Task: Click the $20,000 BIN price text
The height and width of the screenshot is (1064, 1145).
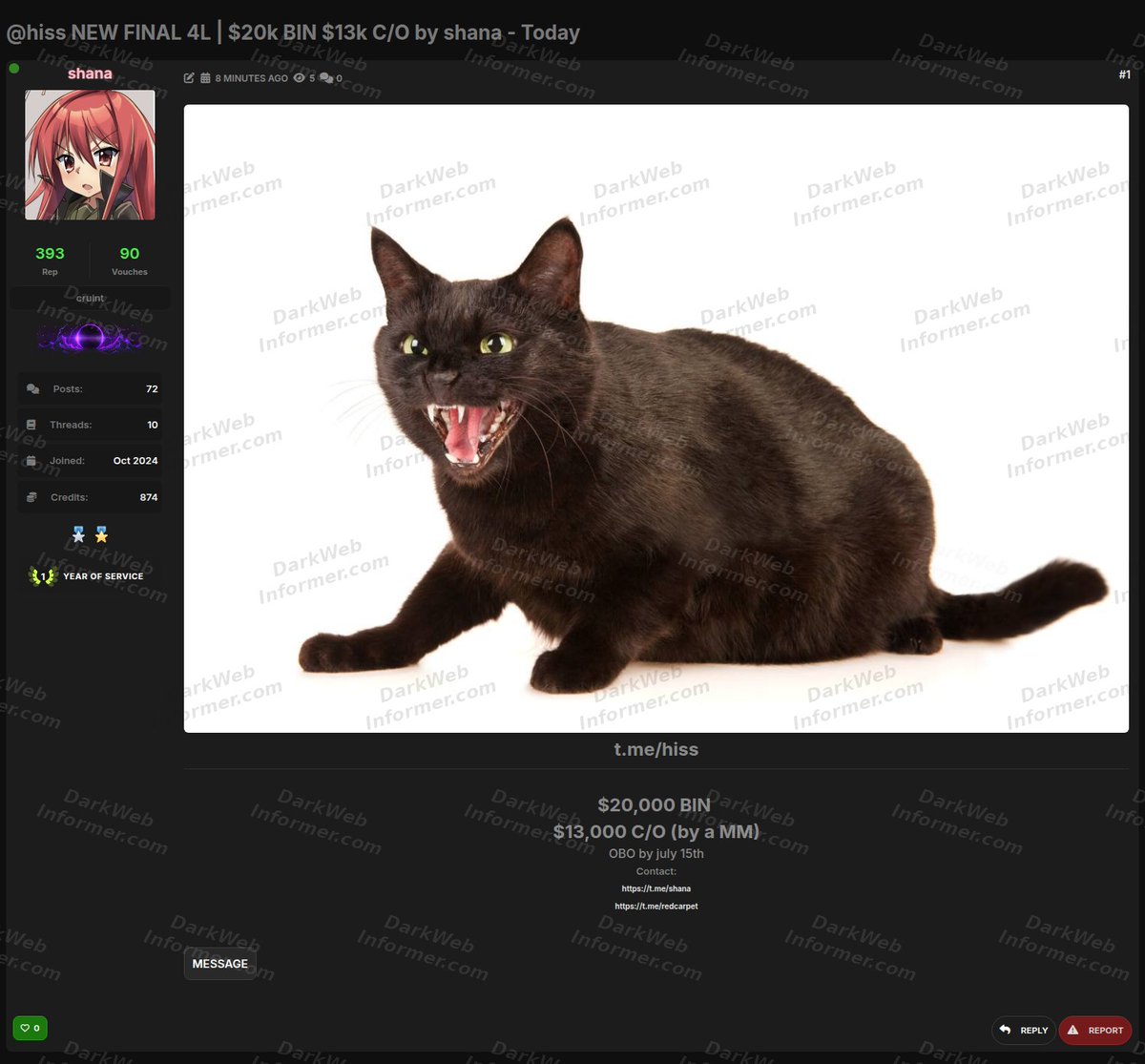Action: 655,805
